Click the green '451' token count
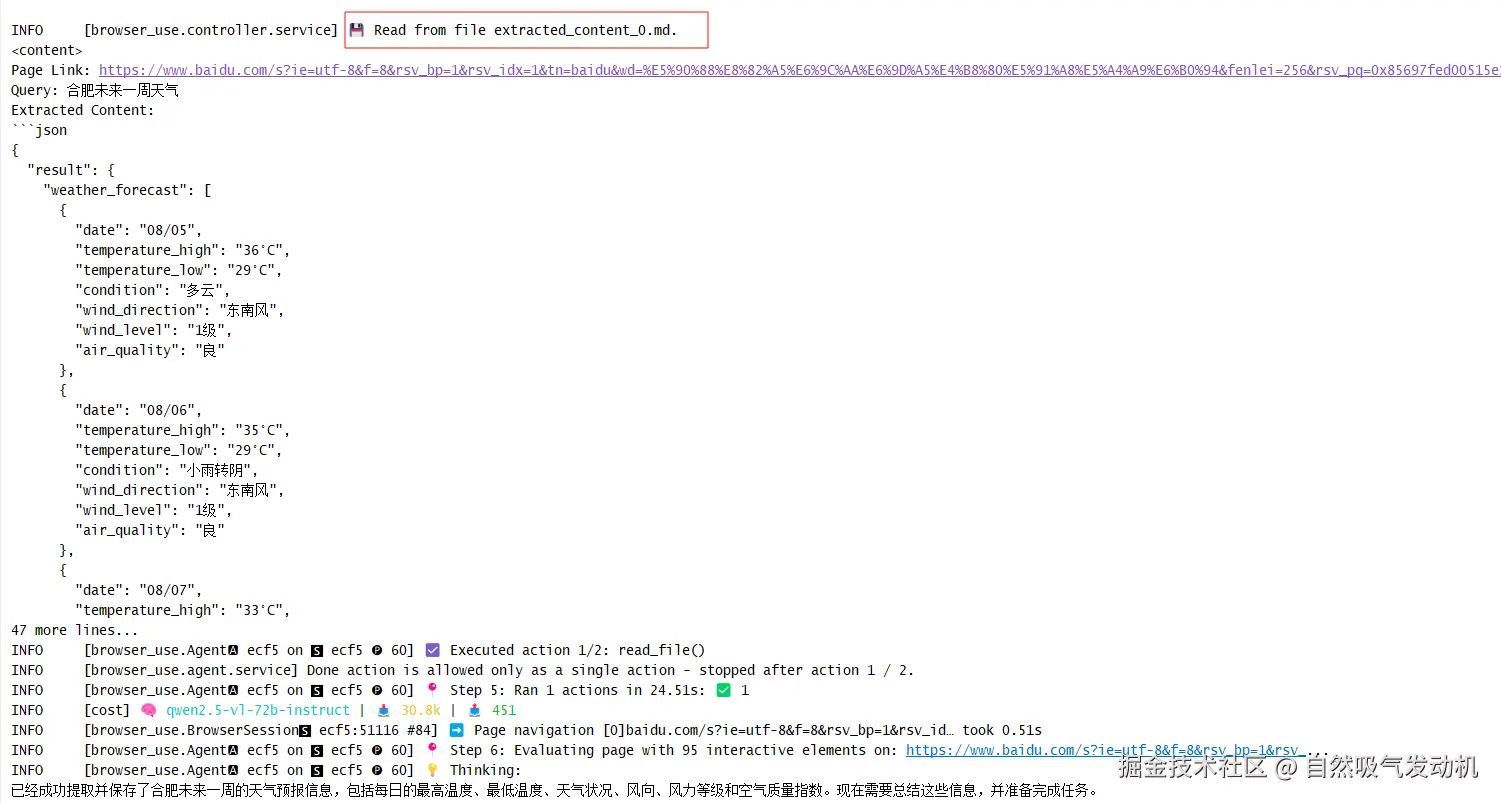1501x803 pixels. (x=504, y=710)
